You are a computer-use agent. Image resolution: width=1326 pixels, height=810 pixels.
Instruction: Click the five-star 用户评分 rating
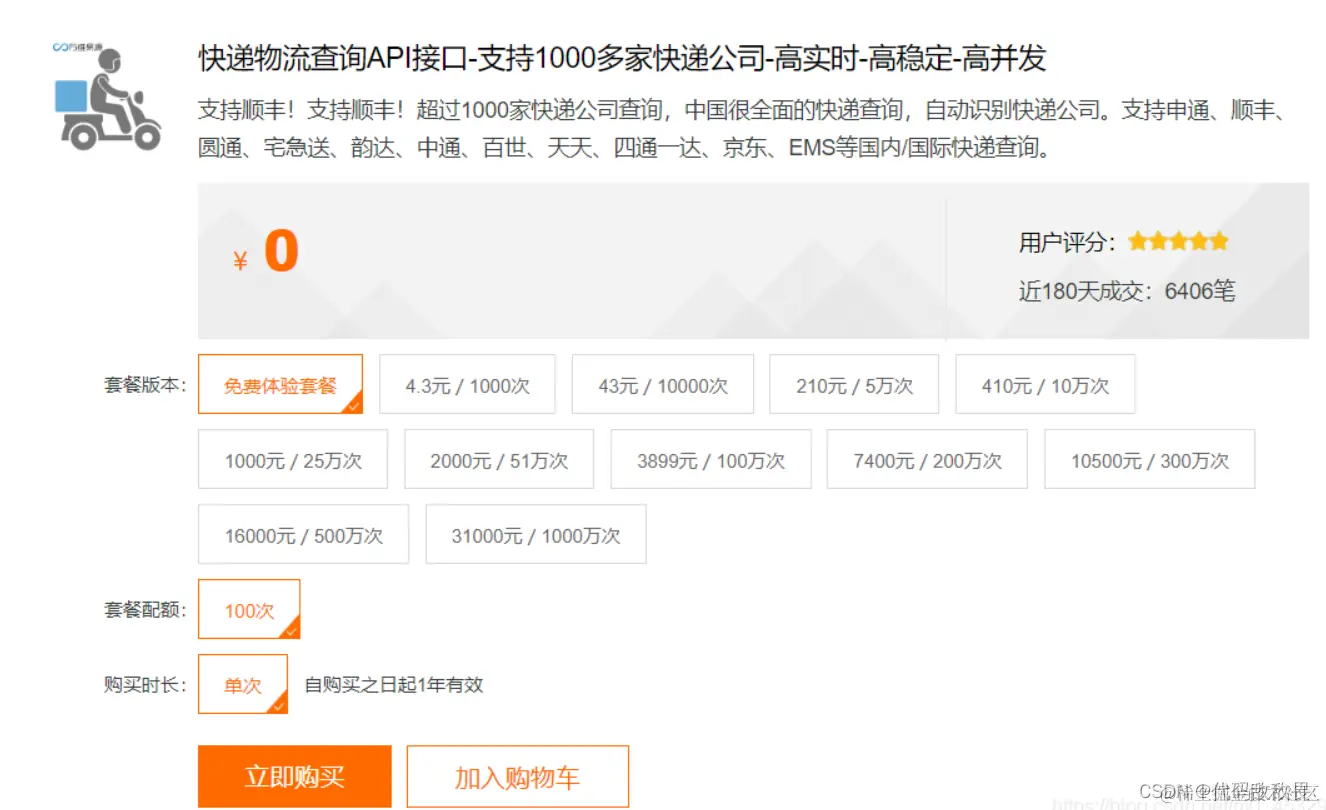1178,241
